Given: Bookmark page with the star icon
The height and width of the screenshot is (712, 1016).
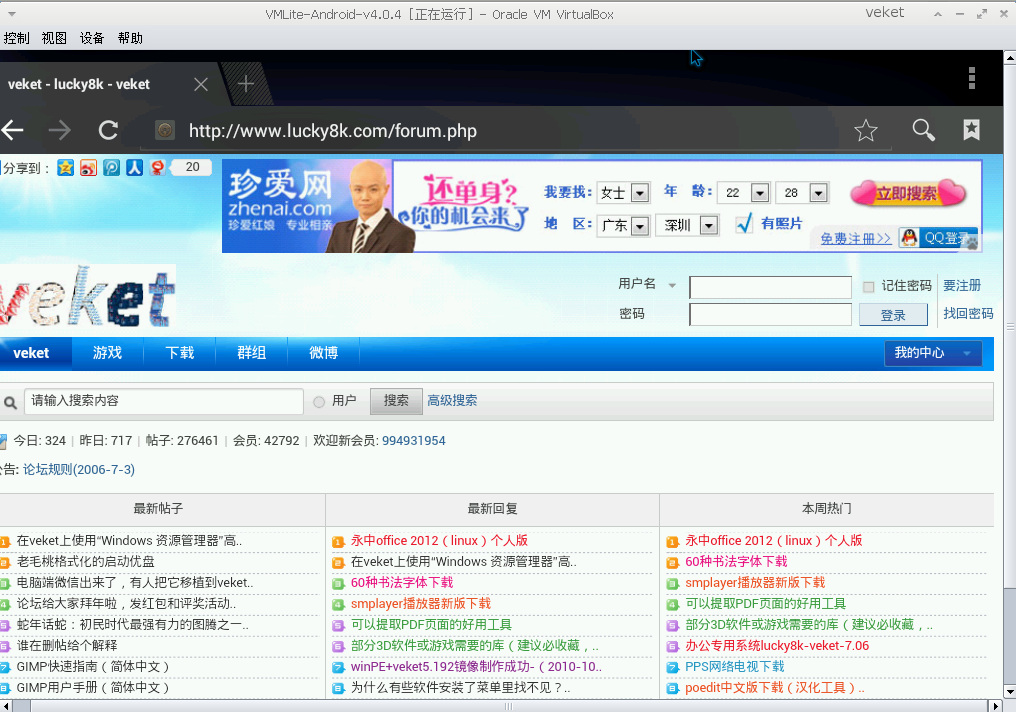Looking at the screenshot, I should (866, 131).
